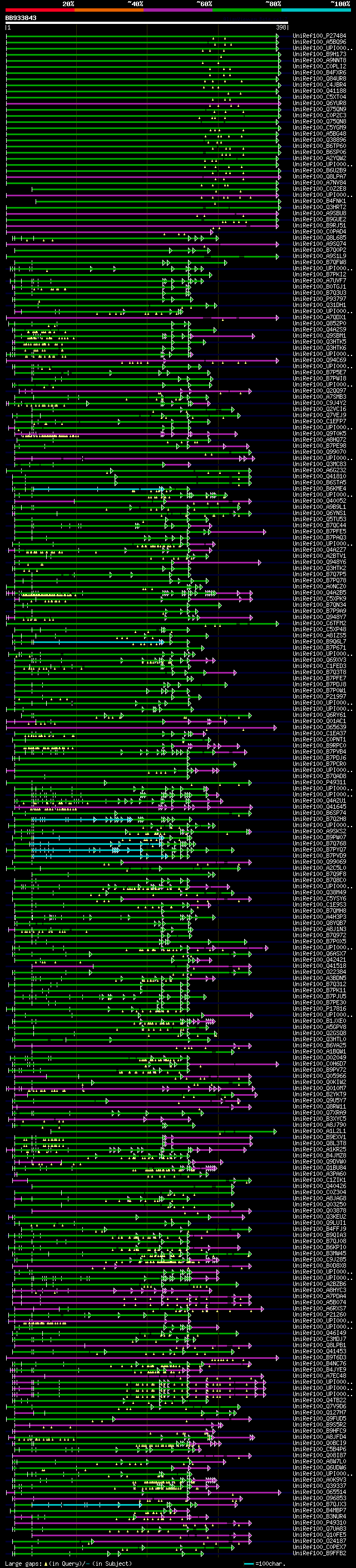This screenshot has height=1568, width=356.
Task: Open the purple hit UniRef100_Q6YUR8
Action: point(319,103)
